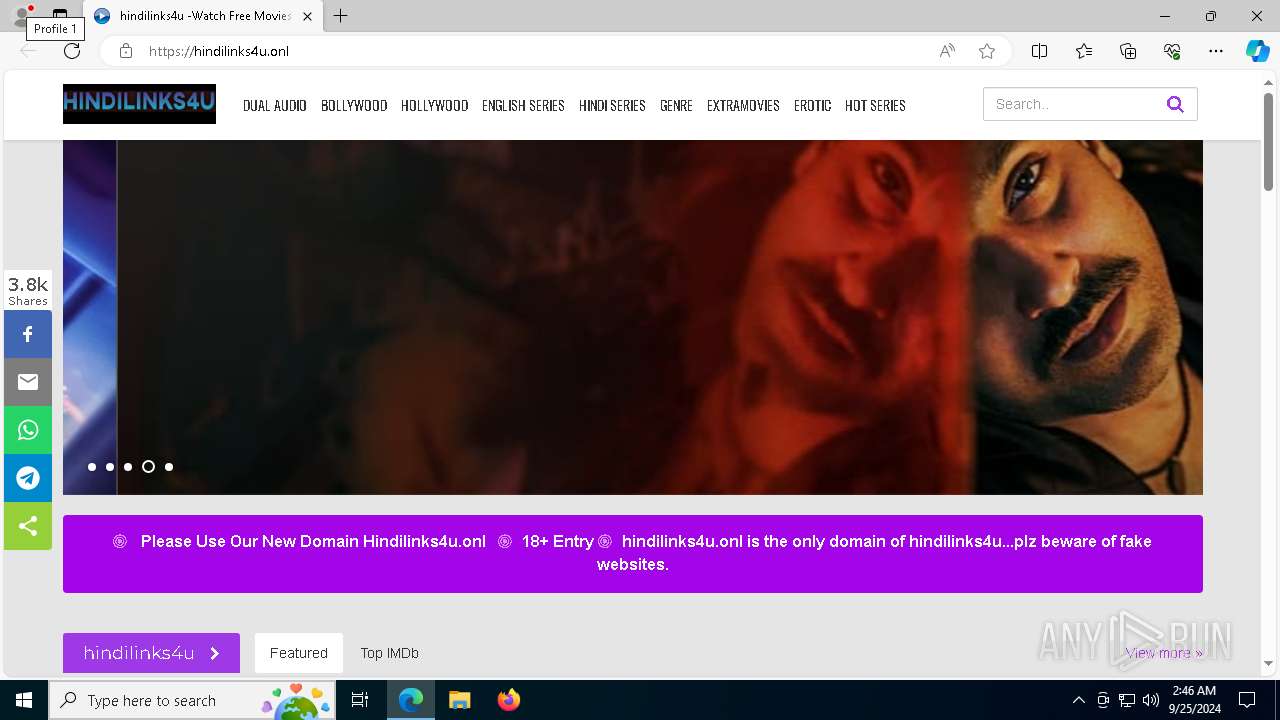Click Microsoft Edge taskbar icon
This screenshot has width=1280, height=720.
[411, 700]
